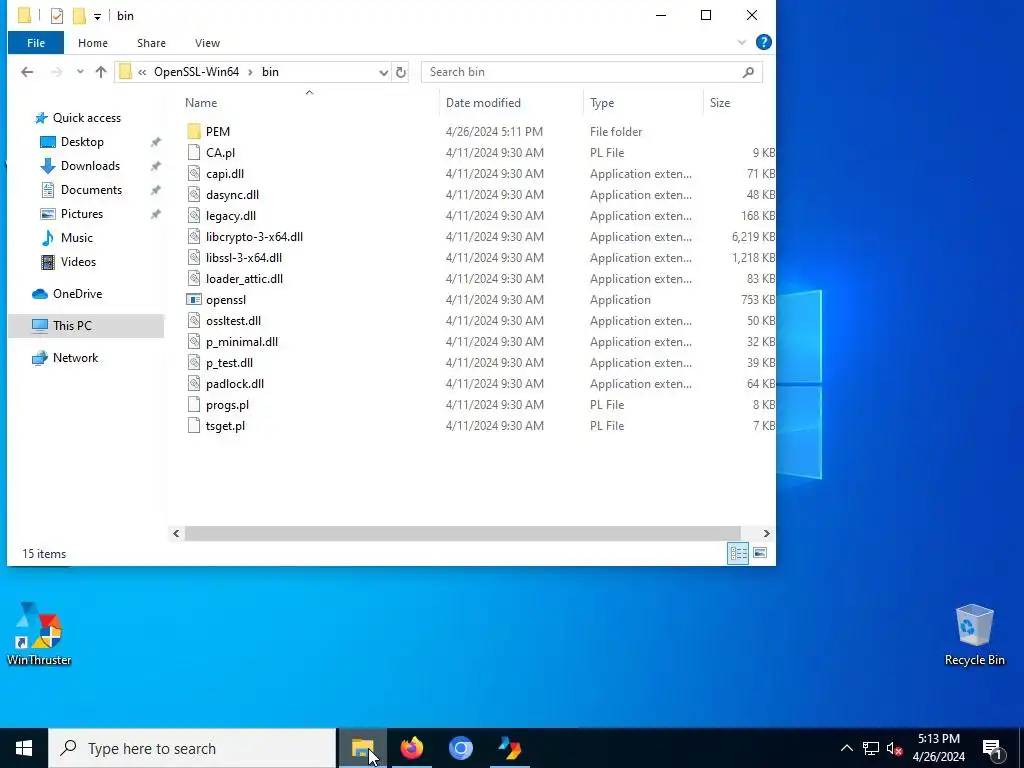
Task: Click OpenSSL-Win64 in the breadcrumb path
Action: pyautogui.click(x=196, y=72)
